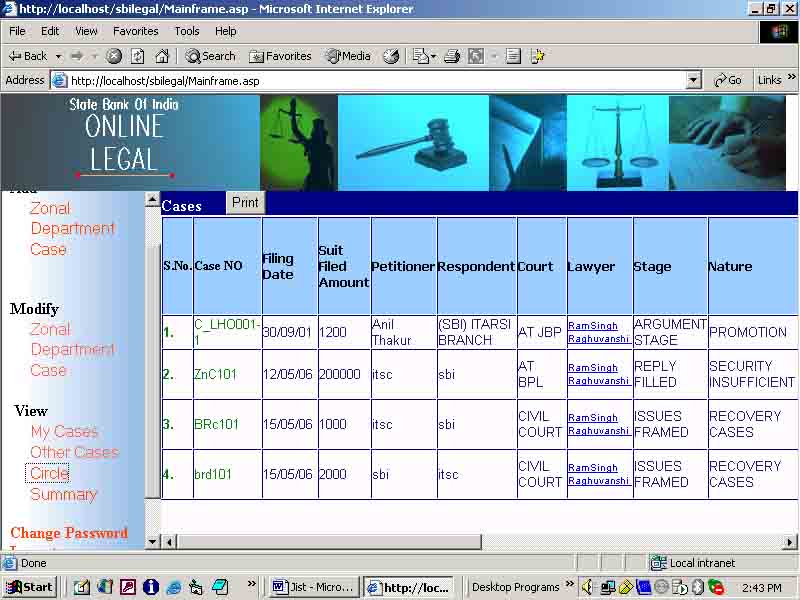Open the RamSingh Raghuvanshi link for case ZnC101
The width and height of the screenshot is (800, 600).
coord(598,374)
